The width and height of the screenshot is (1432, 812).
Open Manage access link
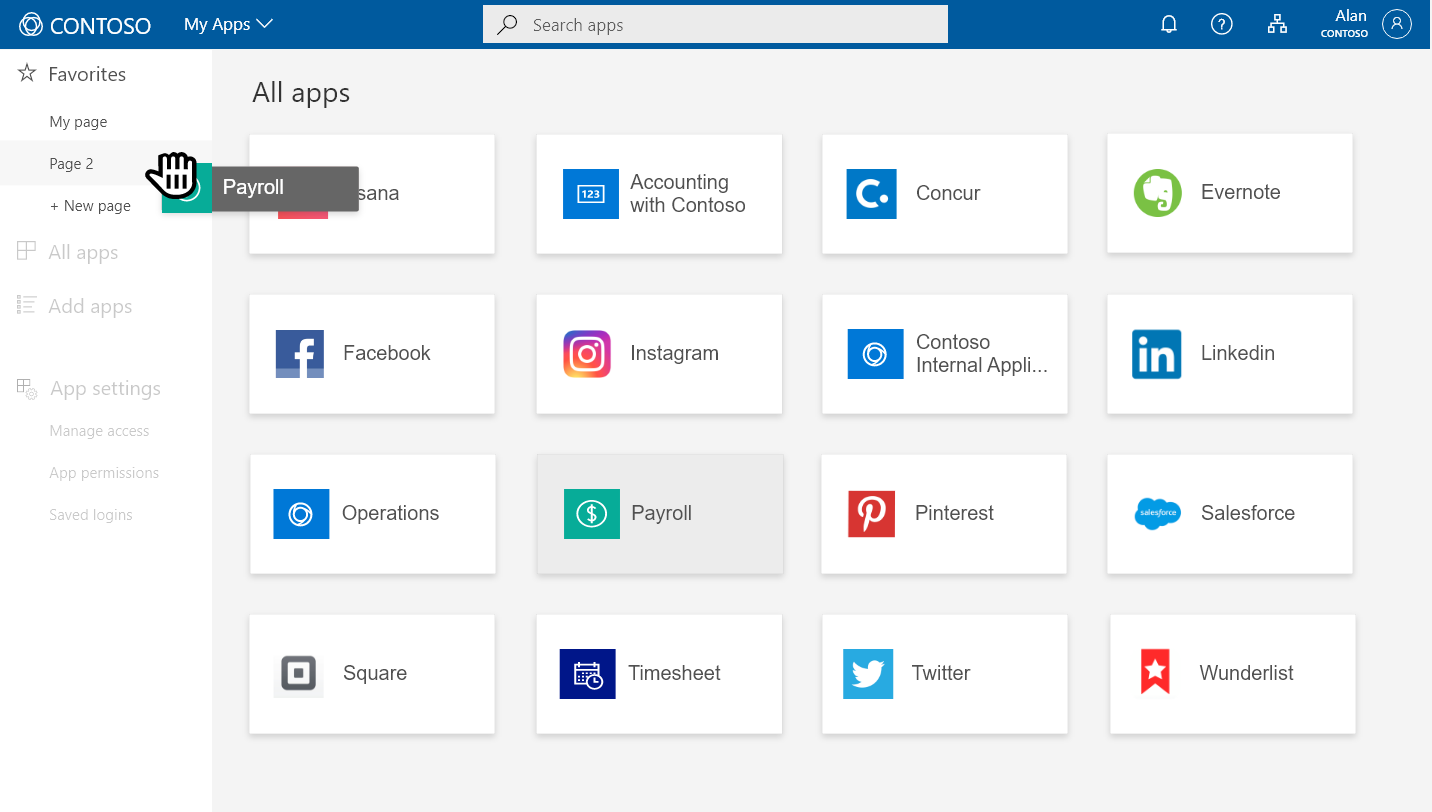pos(99,430)
